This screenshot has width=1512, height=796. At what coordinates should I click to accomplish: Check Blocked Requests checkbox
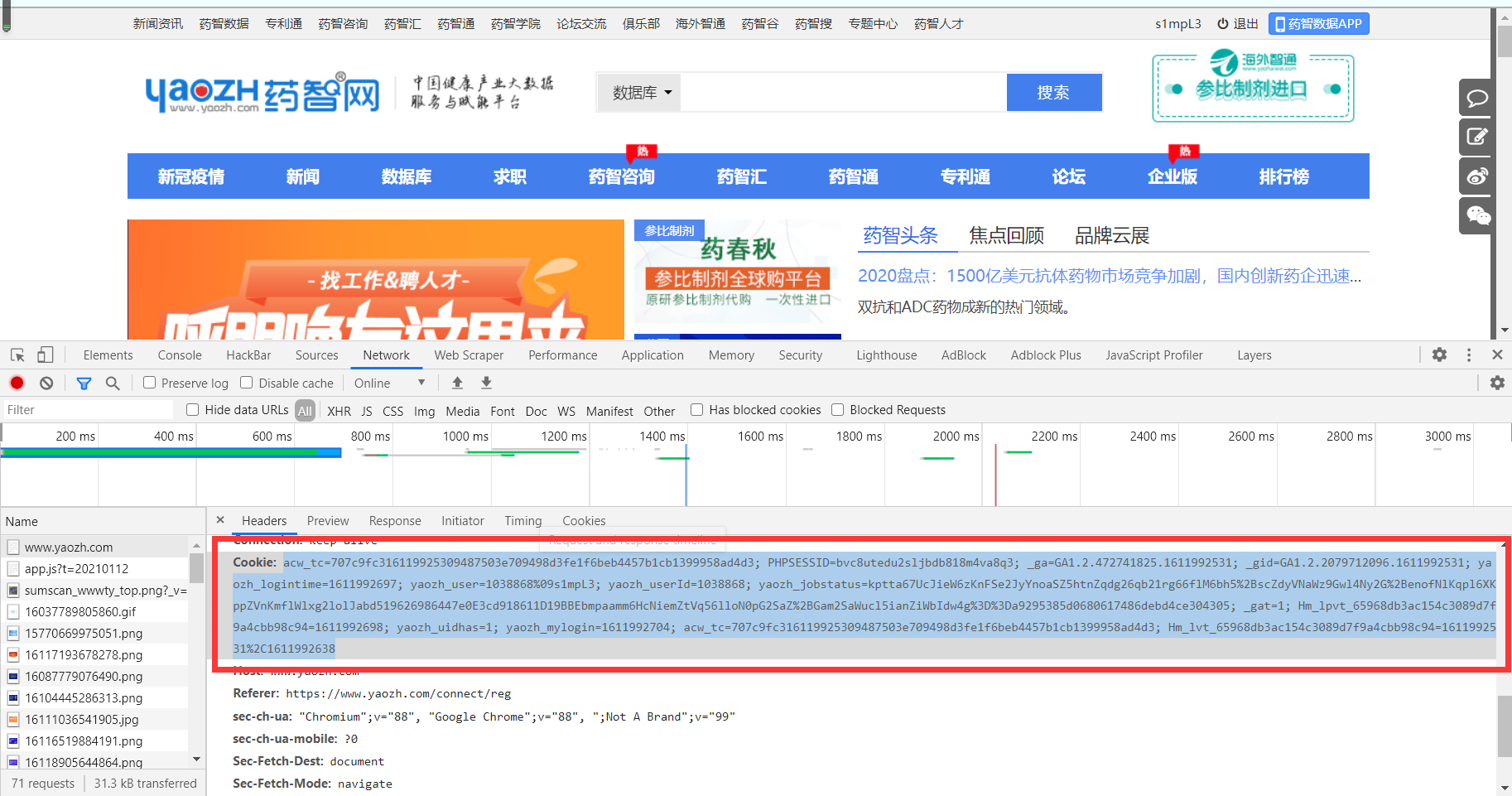838,409
